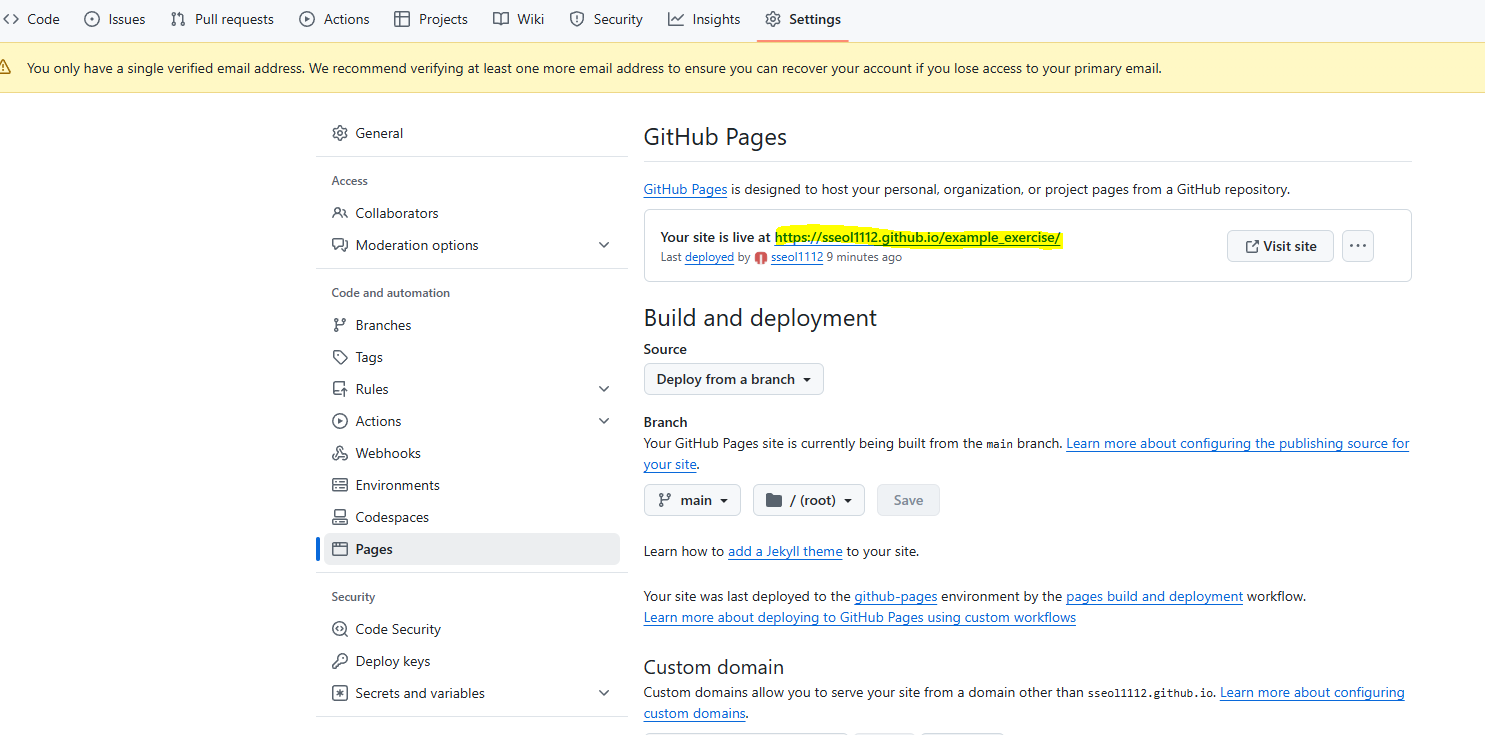Click the Moderation options comment icon
Image resolution: width=1485 pixels, height=735 pixels.
pyautogui.click(x=340, y=245)
